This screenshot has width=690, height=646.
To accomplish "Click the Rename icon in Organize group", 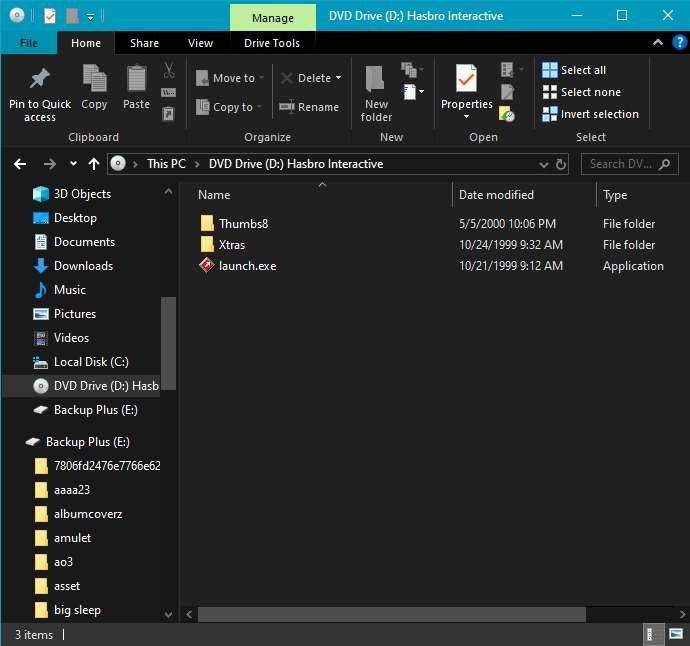I will click(287, 106).
